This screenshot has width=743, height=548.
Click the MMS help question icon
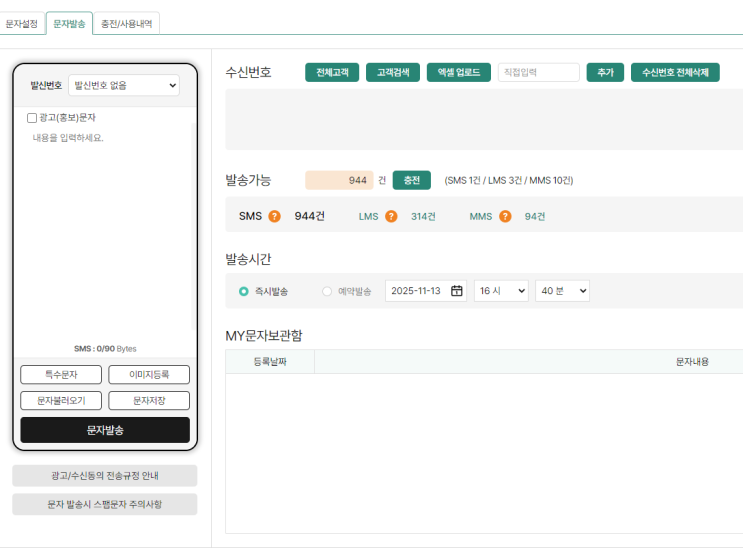505,217
